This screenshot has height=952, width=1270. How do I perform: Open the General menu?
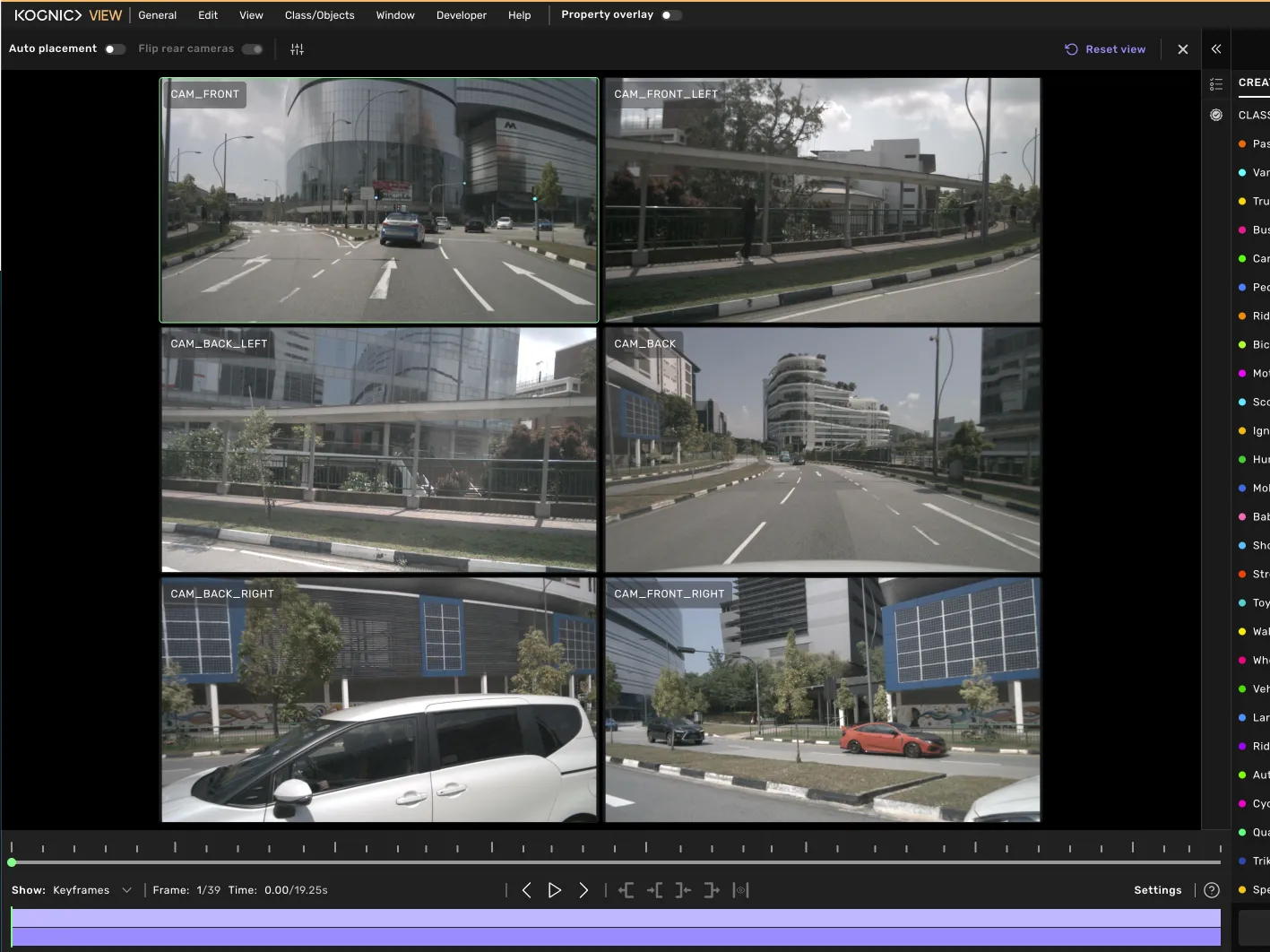coord(158,15)
